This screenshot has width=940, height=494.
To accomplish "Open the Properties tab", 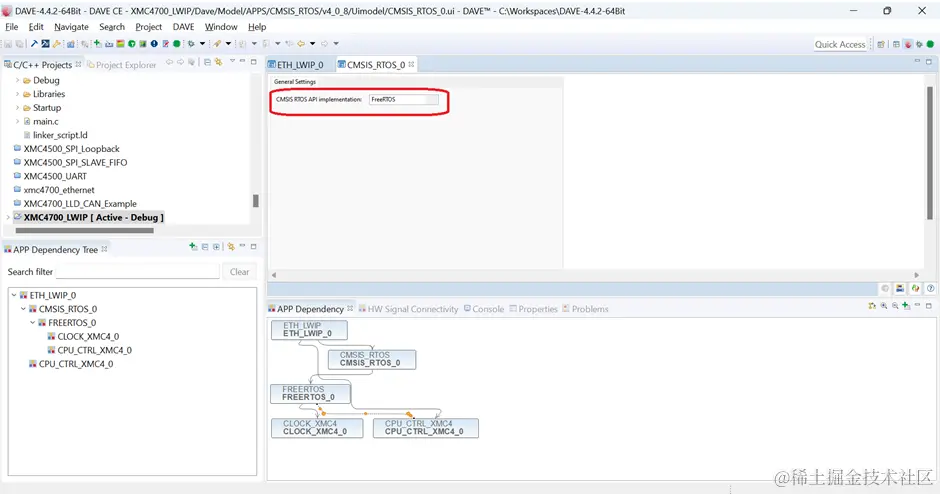I will coord(534,309).
